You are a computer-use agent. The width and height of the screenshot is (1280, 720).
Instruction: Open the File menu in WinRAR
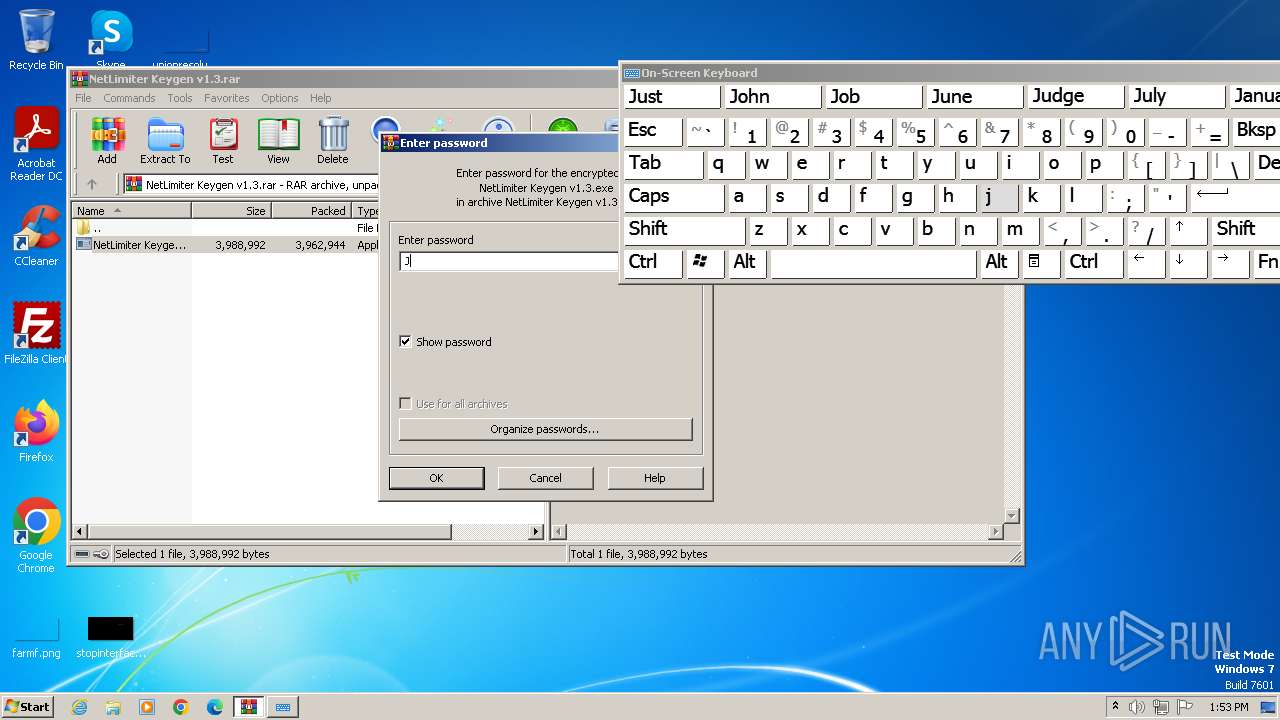click(x=83, y=98)
